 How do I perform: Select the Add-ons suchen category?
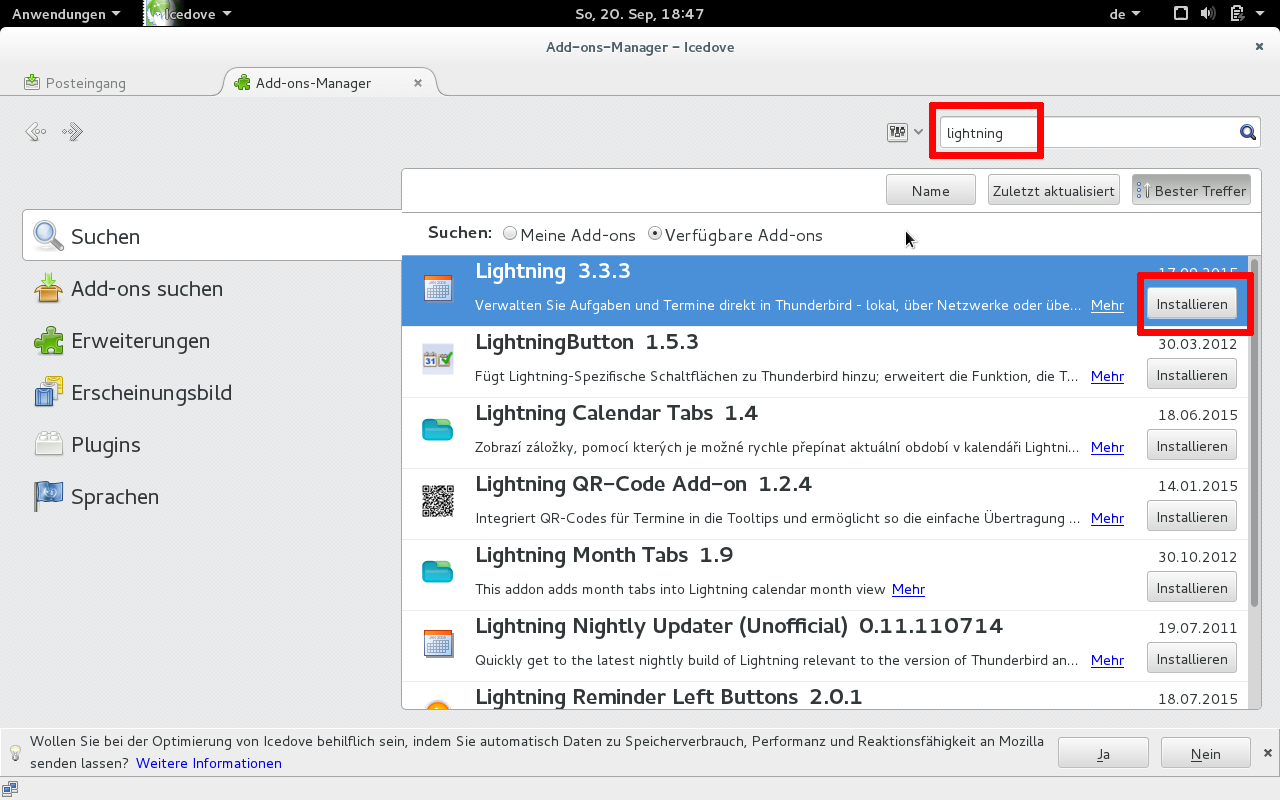click(x=146, y=289)
